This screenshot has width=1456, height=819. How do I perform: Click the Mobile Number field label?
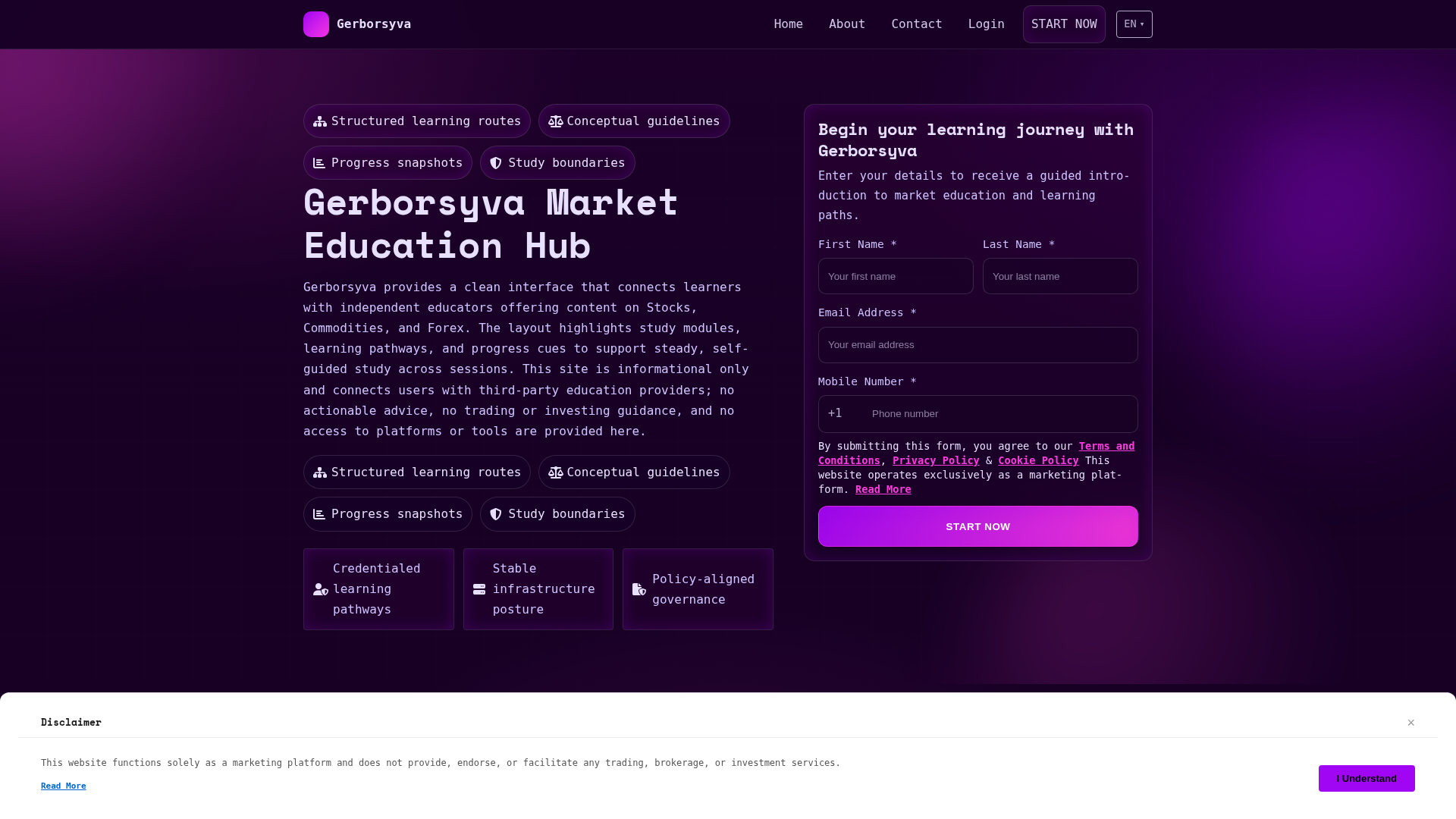[x=868, y=381]
